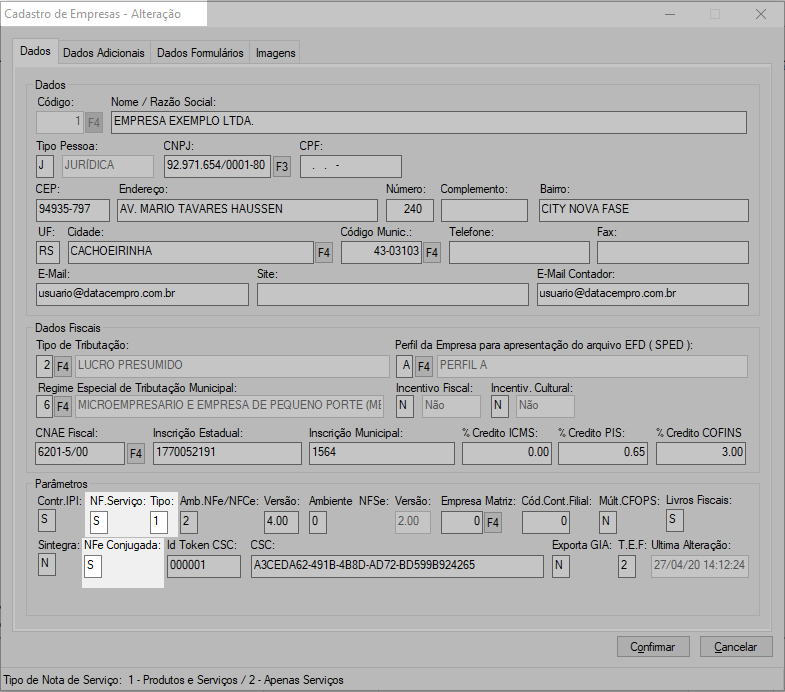The image size is (785, 692).
Task: Click the CNPJ input field
Action: 217,166
